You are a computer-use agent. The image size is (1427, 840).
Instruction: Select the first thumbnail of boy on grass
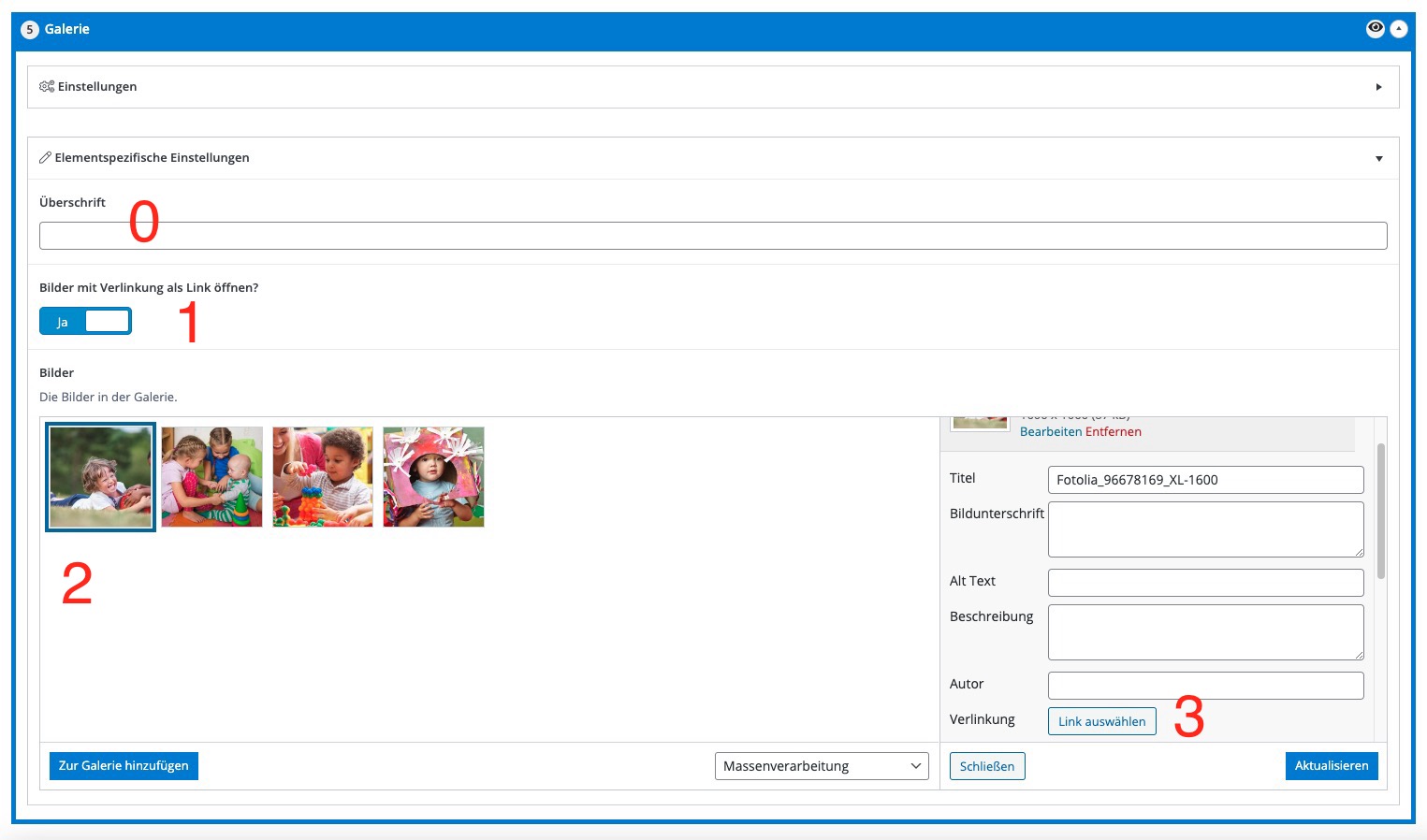pos(100,477)
